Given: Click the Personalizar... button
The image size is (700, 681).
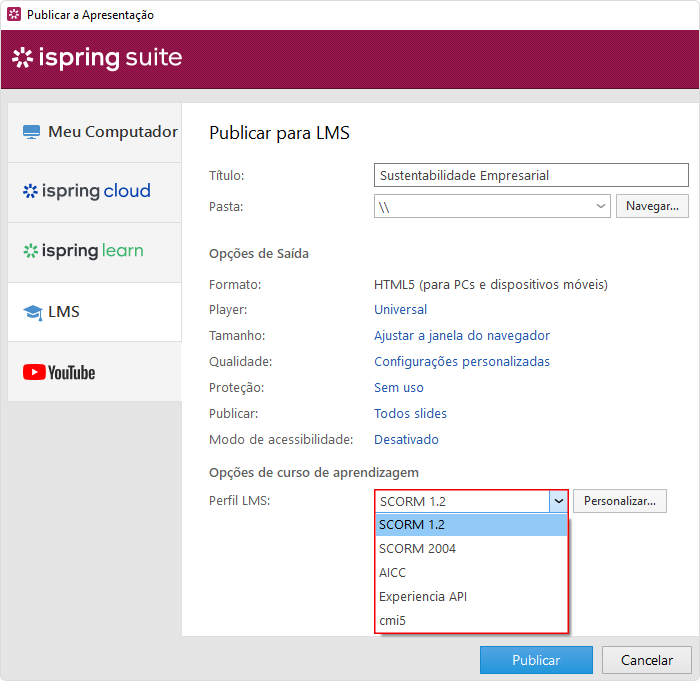Looking at the screenshot, I should click(x=620, y=501).
